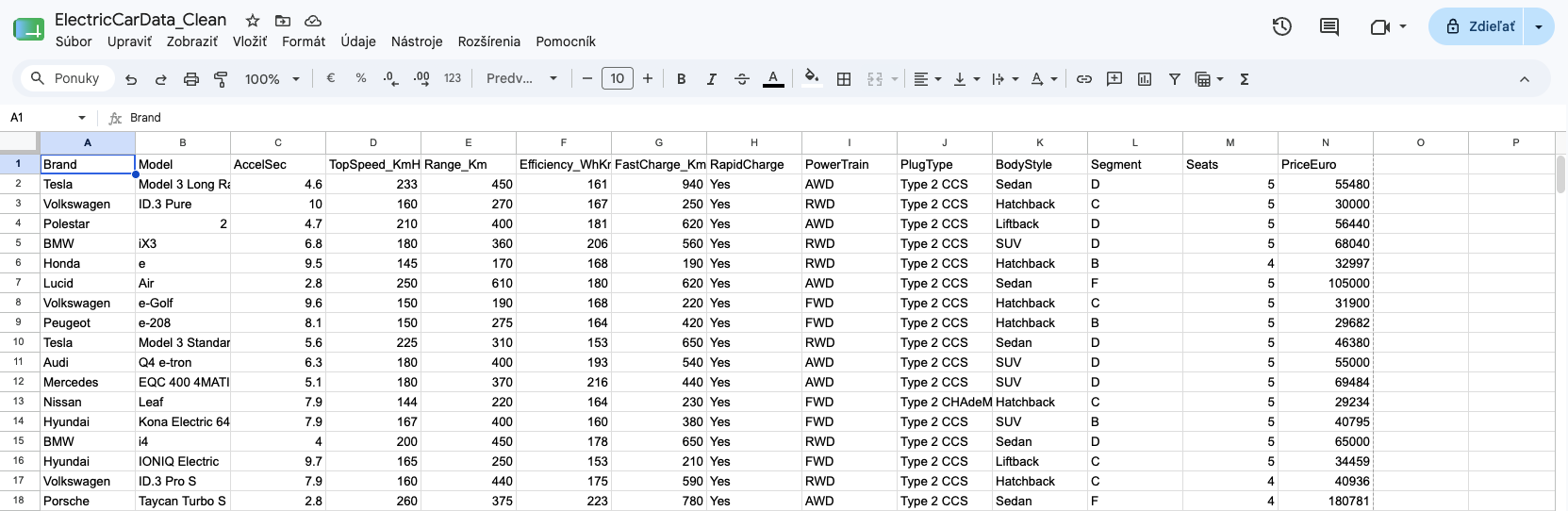The width and height of the screenshot is (1568, 511).
Task: Open the number format 123 menu
Action: click(453, 78)
